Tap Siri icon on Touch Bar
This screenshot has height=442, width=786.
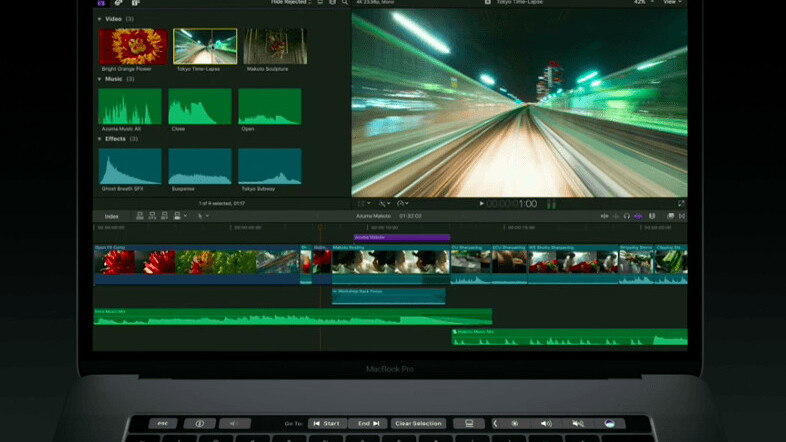[607, 423]
